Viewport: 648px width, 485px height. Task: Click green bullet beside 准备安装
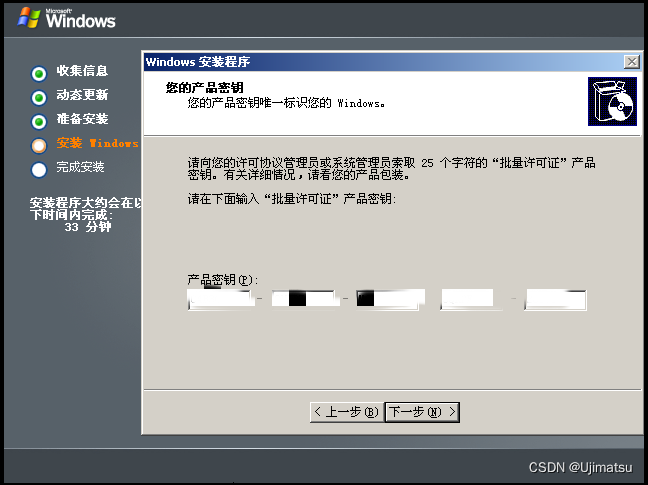[x=39, y=121]
